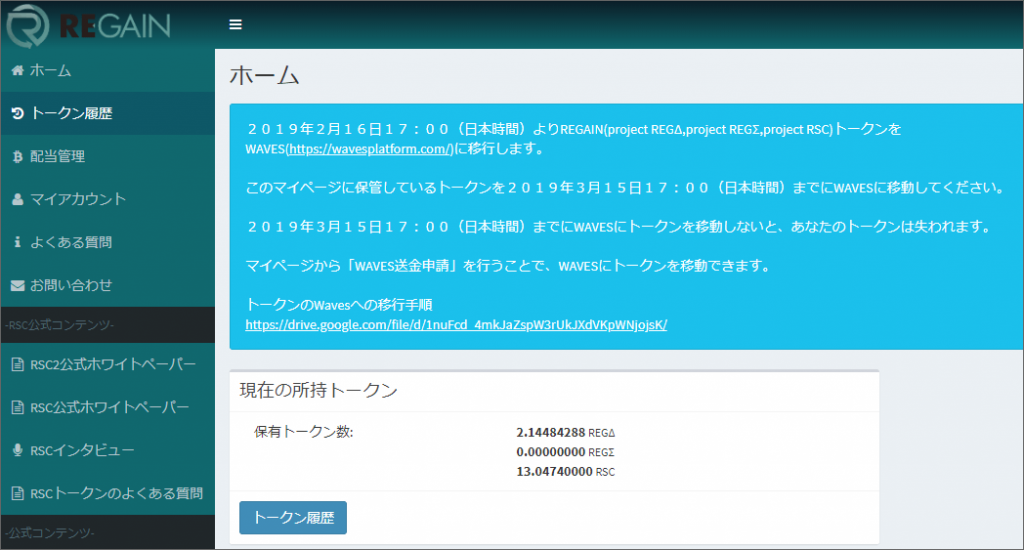Select the 2.14484288 REGΔ balance
Image resolution: width=1024 pixels, height=550 pixels.
point(566,432)
